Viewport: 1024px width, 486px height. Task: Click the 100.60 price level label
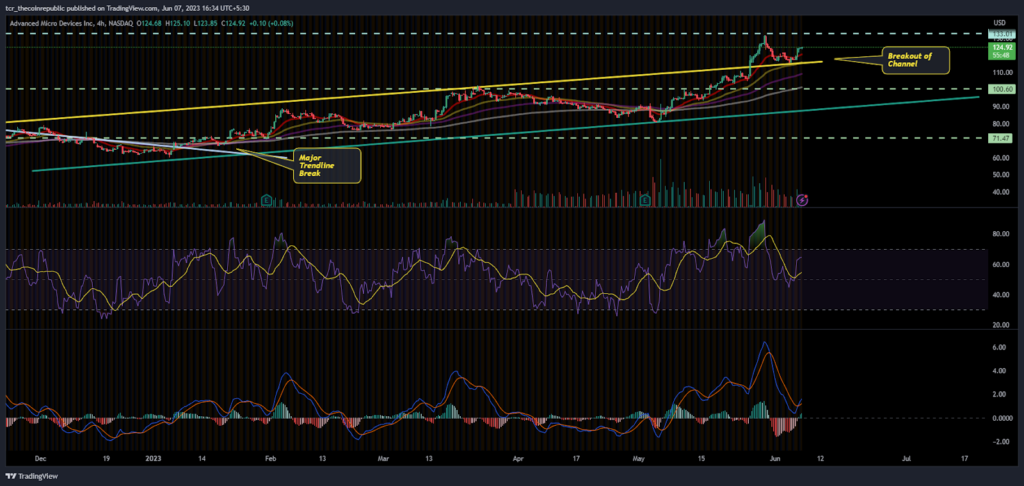point(1002,89)
